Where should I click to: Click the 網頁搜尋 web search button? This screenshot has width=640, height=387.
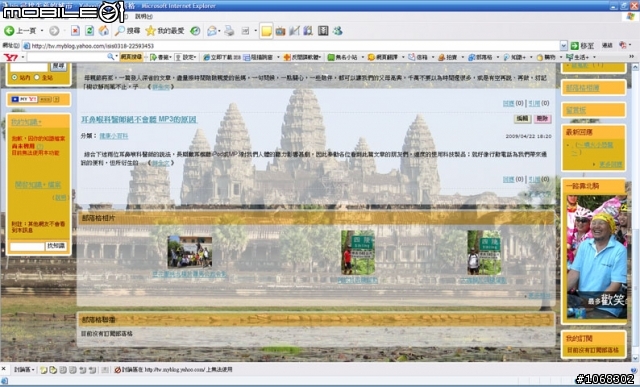(131, 57)
